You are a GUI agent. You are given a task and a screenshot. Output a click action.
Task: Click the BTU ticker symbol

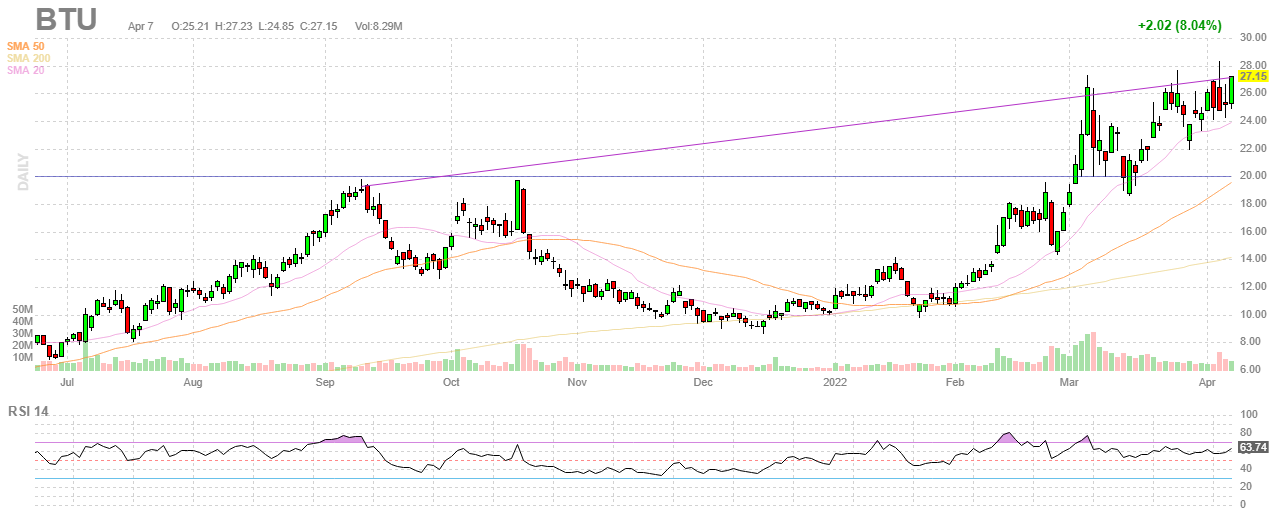point(66,20)
